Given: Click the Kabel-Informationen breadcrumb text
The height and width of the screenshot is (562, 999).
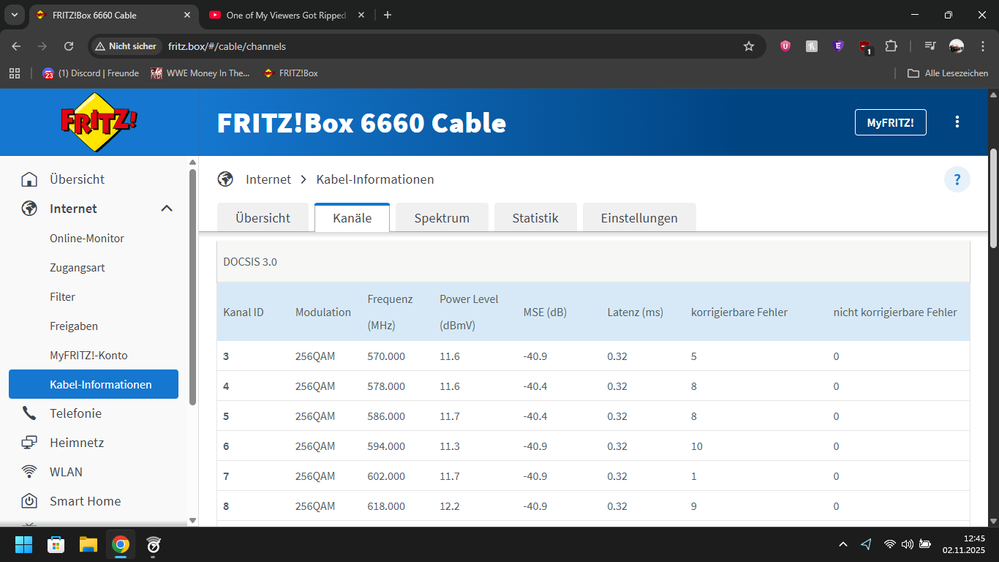Looking at the screenshot, I should click(x=375, y=180).
